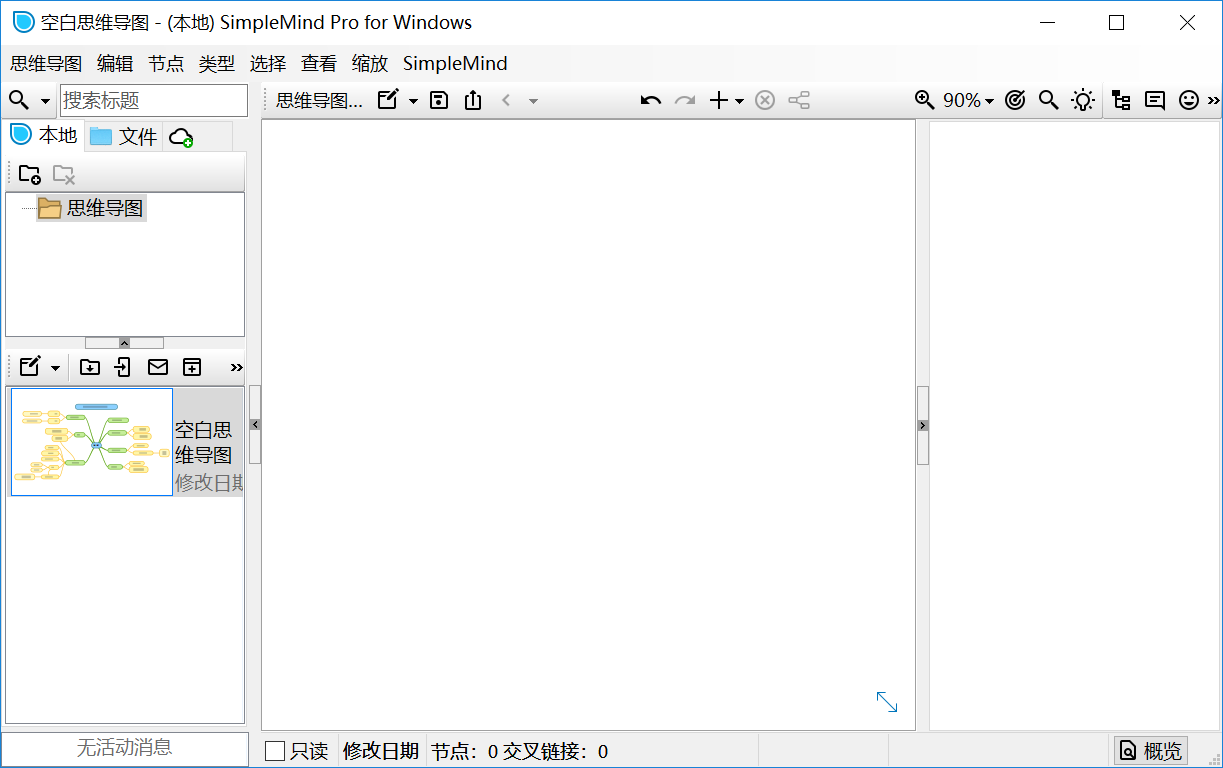The image size is (1223, 768).
Task: Switch to the 本地 tab
Action: (x=45, y=135)
